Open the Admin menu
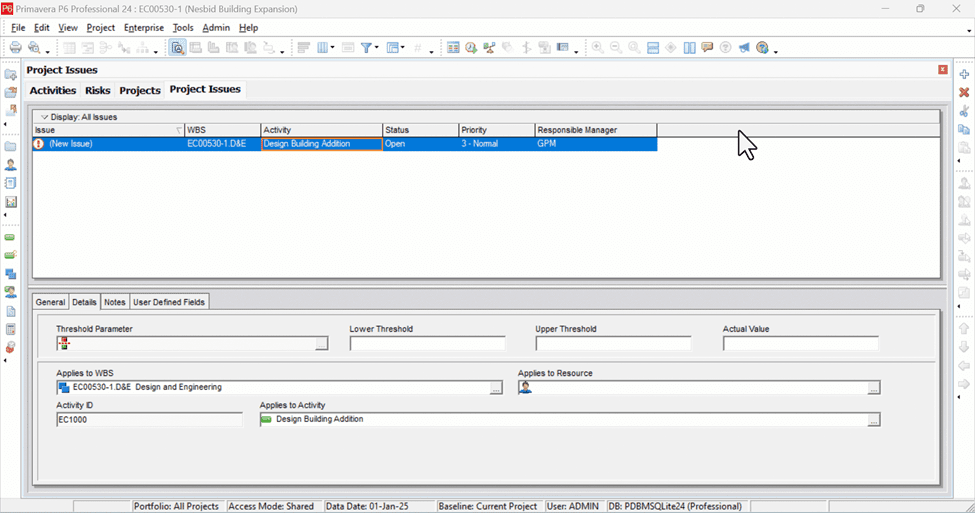This screenshot has height=513, width=975. [x=216, y=27]
